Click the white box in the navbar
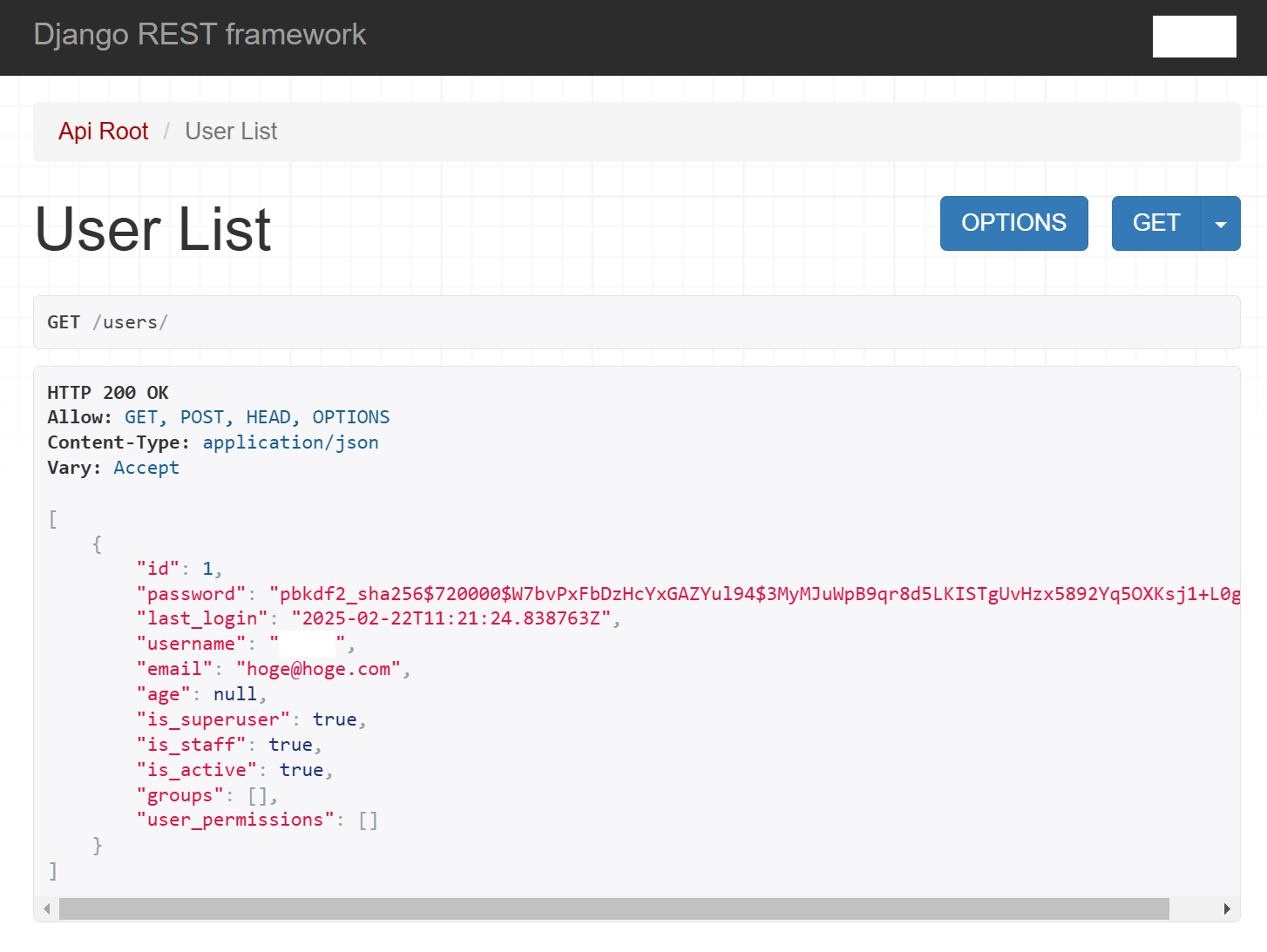Viewport: 1267px width, 952px height. [1194, 37]
